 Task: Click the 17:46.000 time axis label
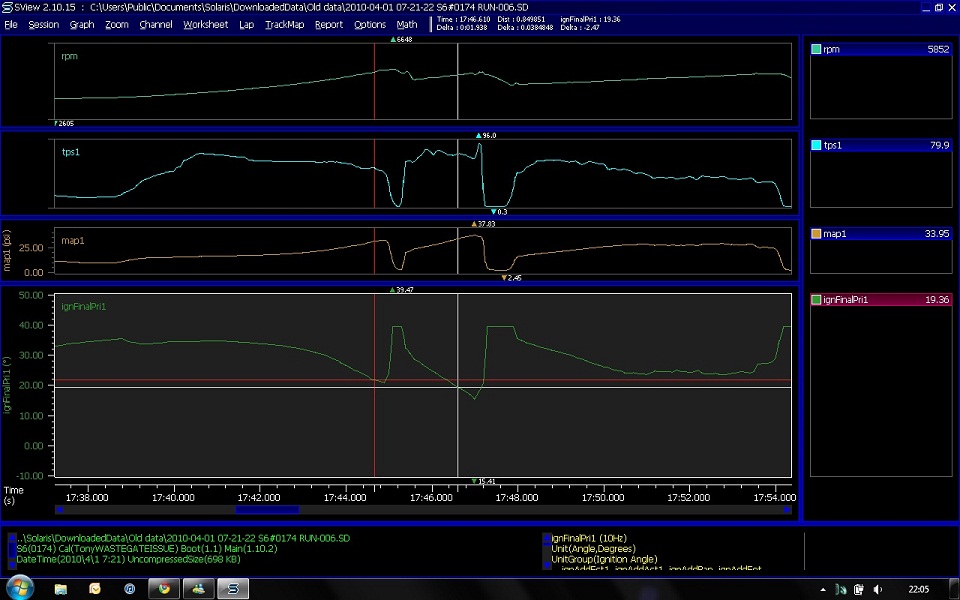point(432,498)
